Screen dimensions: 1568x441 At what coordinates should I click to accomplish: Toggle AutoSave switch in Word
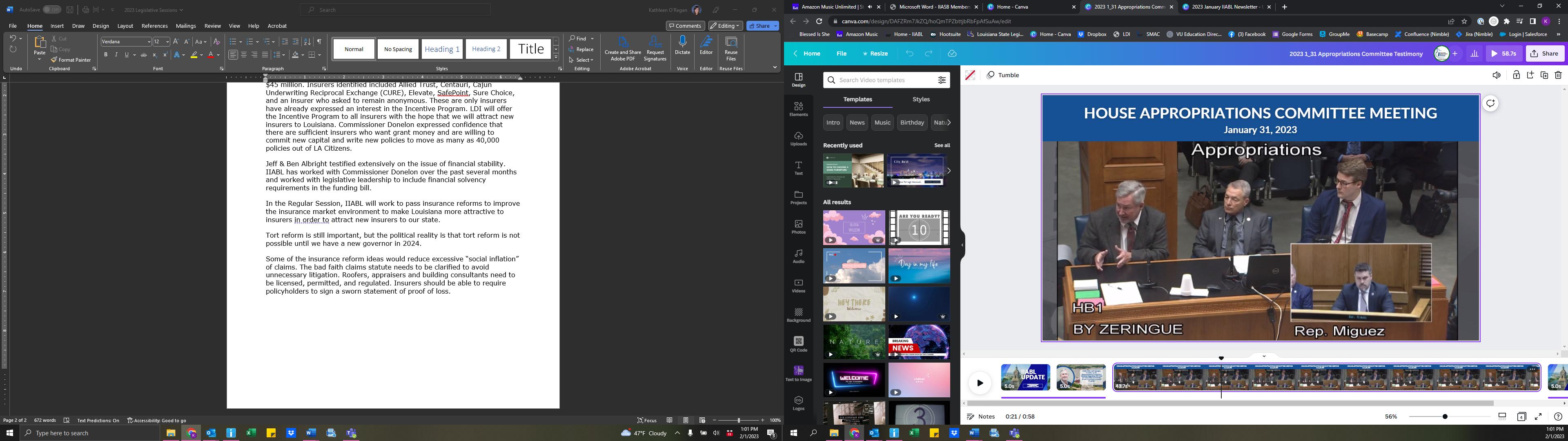52,10
